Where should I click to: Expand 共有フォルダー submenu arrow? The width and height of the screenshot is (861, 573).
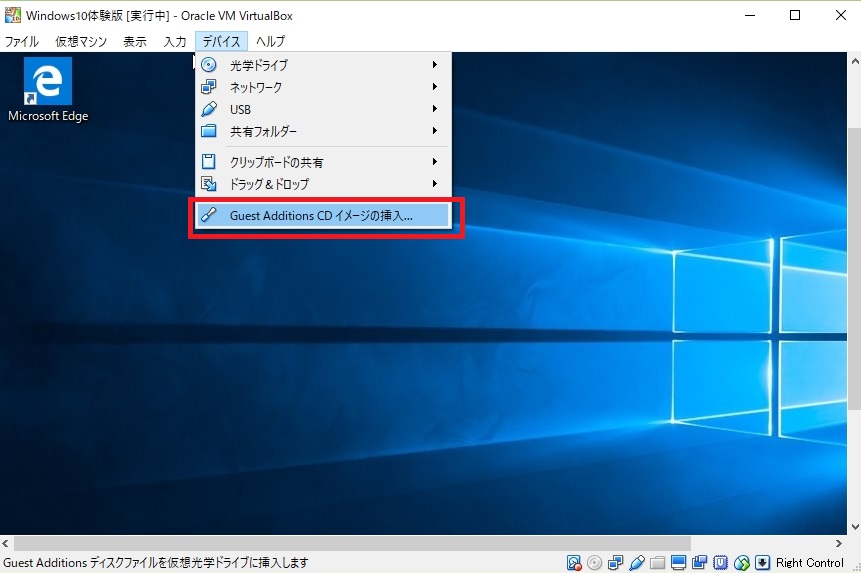[434, 131]
